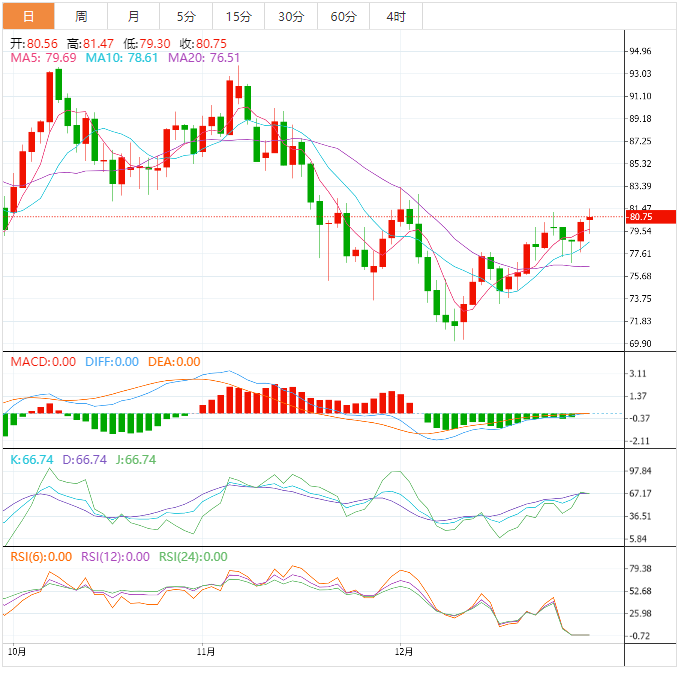Viewport: 683px width, 676px height.
Task: Click the K:66.74 KDJ indicator label
Action: click(31, 460)
